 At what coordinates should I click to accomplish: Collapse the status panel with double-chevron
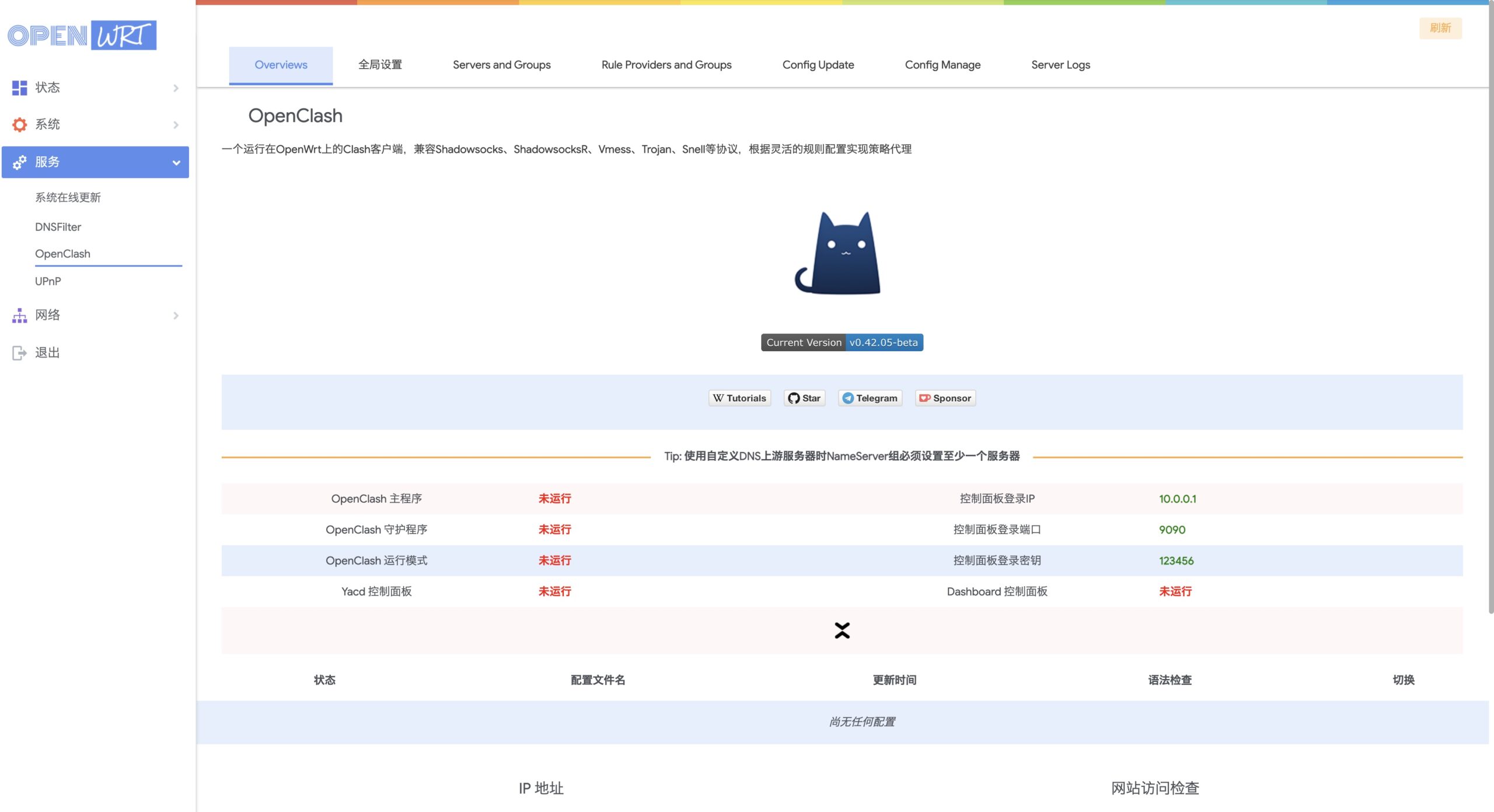[842, 631]
